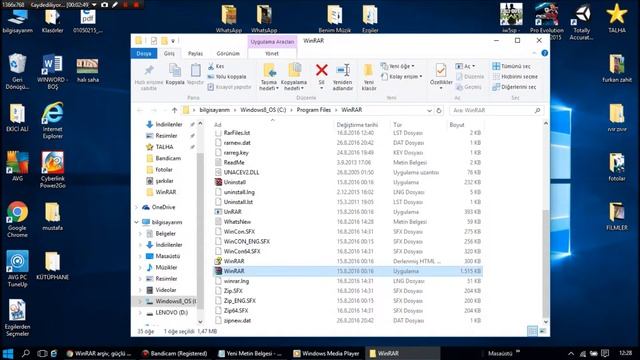Select the Zip64.SFX file
Viewport: 640px width, 360px height.
click(x=236, y=311)
